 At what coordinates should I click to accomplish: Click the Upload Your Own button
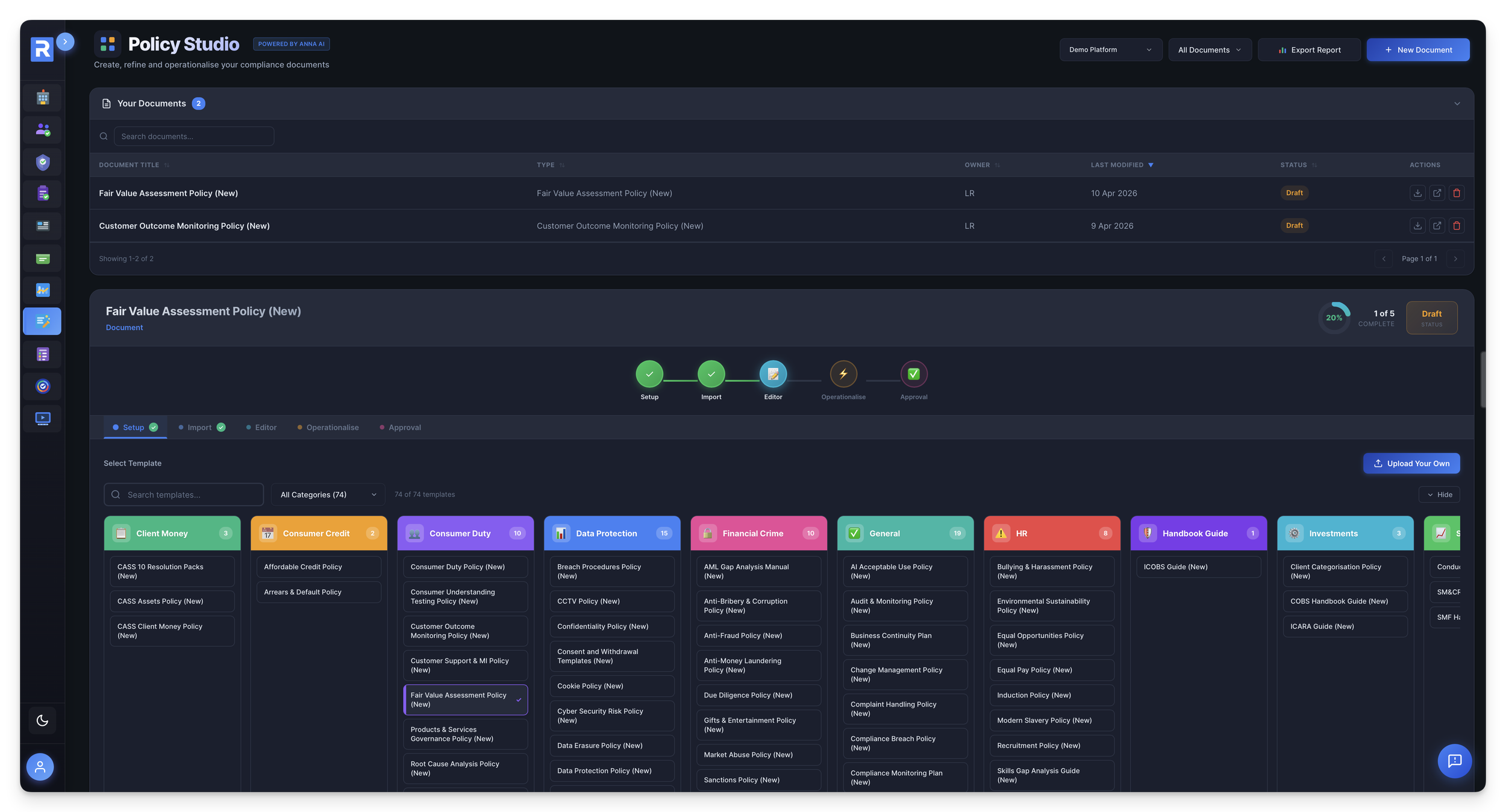(1411, 463)
